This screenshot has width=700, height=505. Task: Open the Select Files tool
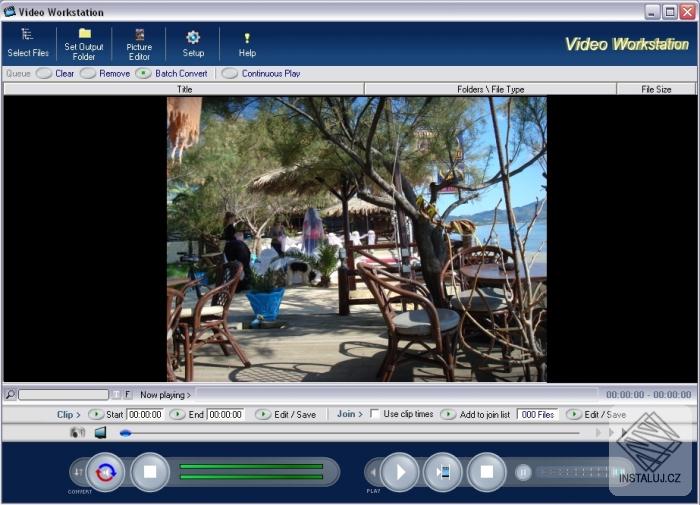coord(28,43)
